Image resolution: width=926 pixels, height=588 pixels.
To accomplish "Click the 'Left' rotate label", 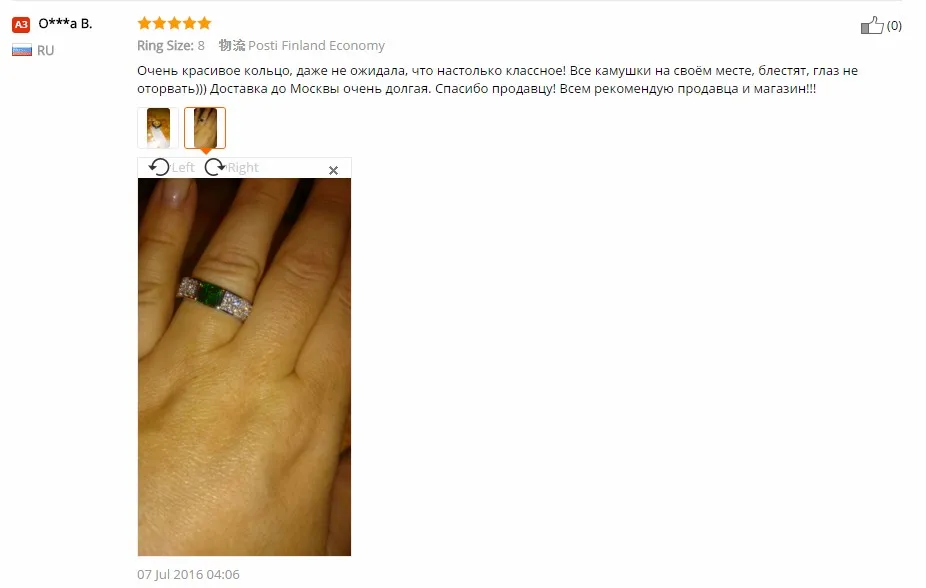I will coord(182,168).
